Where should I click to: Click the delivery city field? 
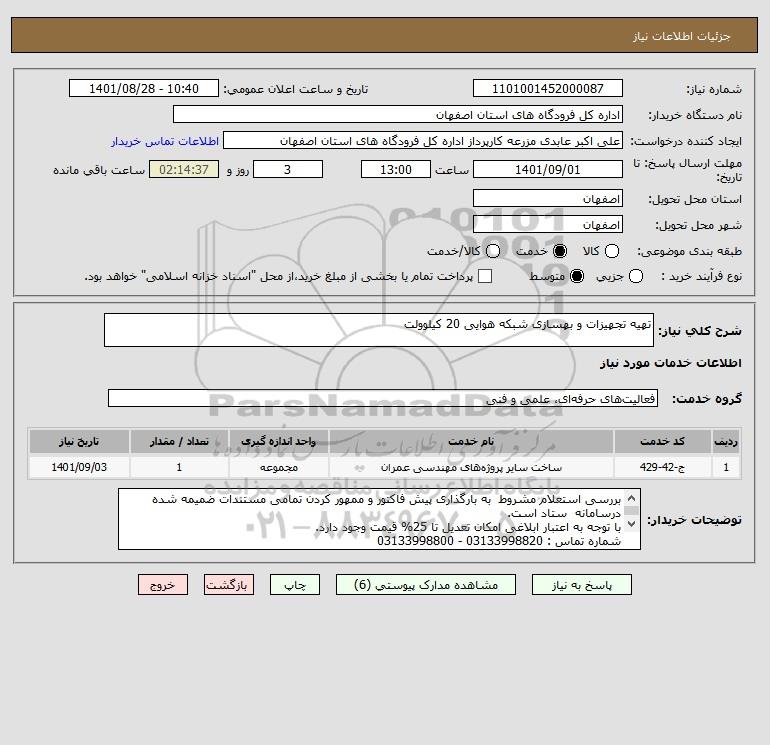pos(548,224)
